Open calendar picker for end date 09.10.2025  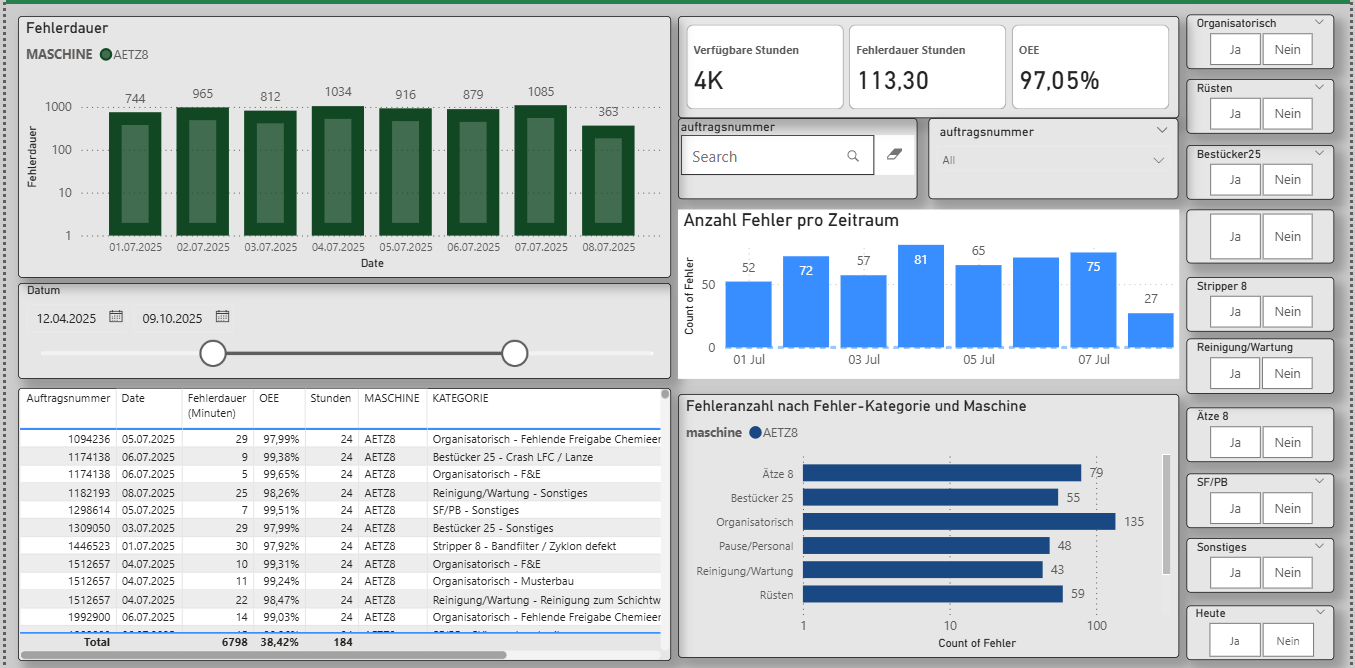(222, 317)
